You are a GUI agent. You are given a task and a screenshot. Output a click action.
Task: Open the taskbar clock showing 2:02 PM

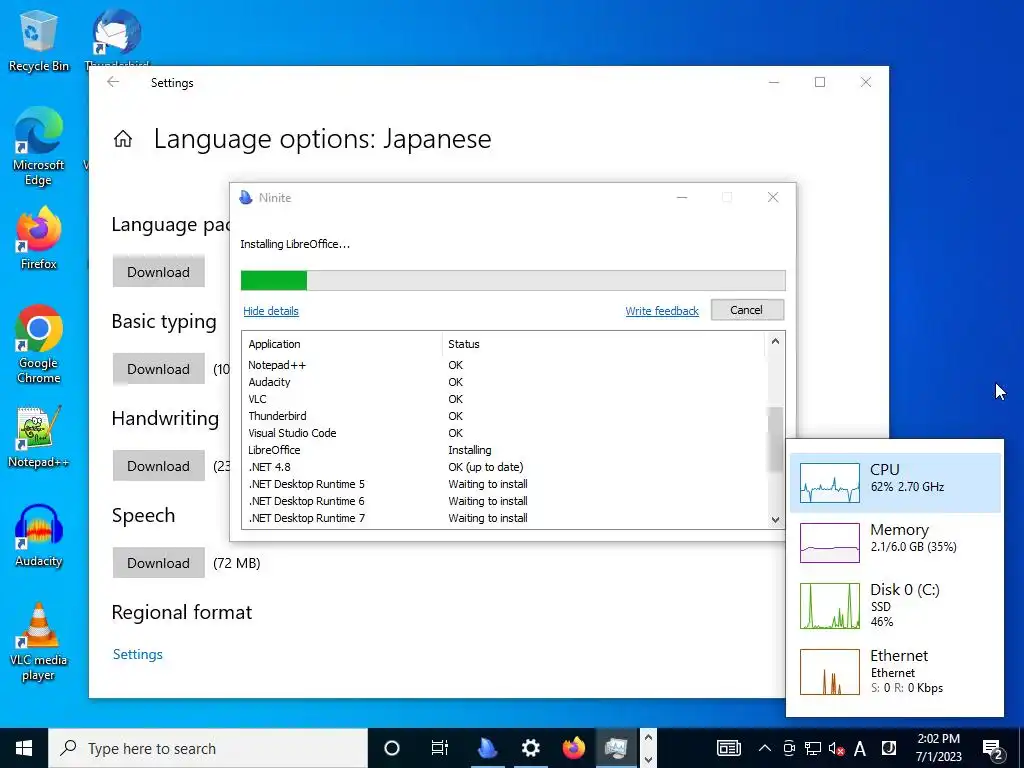coord(938,748)
